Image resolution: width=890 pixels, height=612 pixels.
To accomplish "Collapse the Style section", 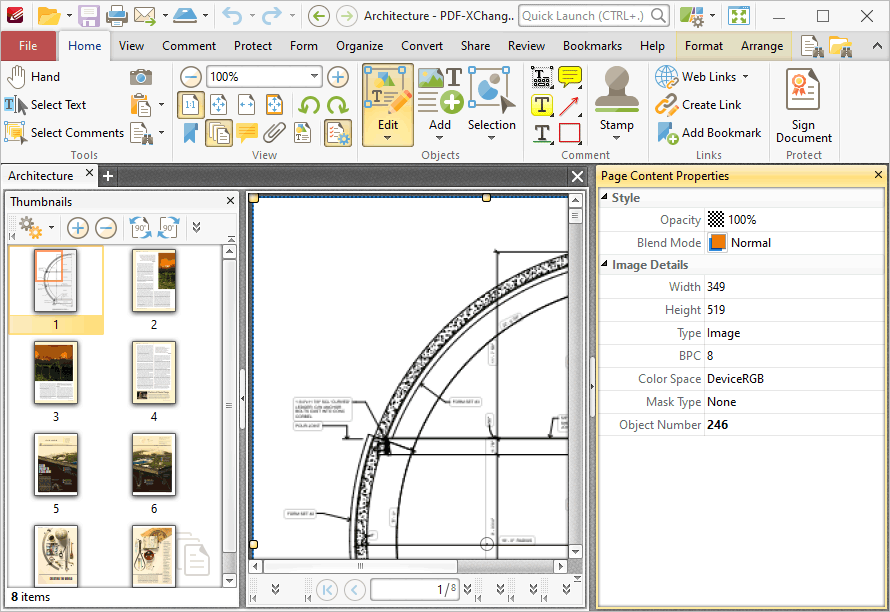I will pyautogui.click(x=604, y=197).
